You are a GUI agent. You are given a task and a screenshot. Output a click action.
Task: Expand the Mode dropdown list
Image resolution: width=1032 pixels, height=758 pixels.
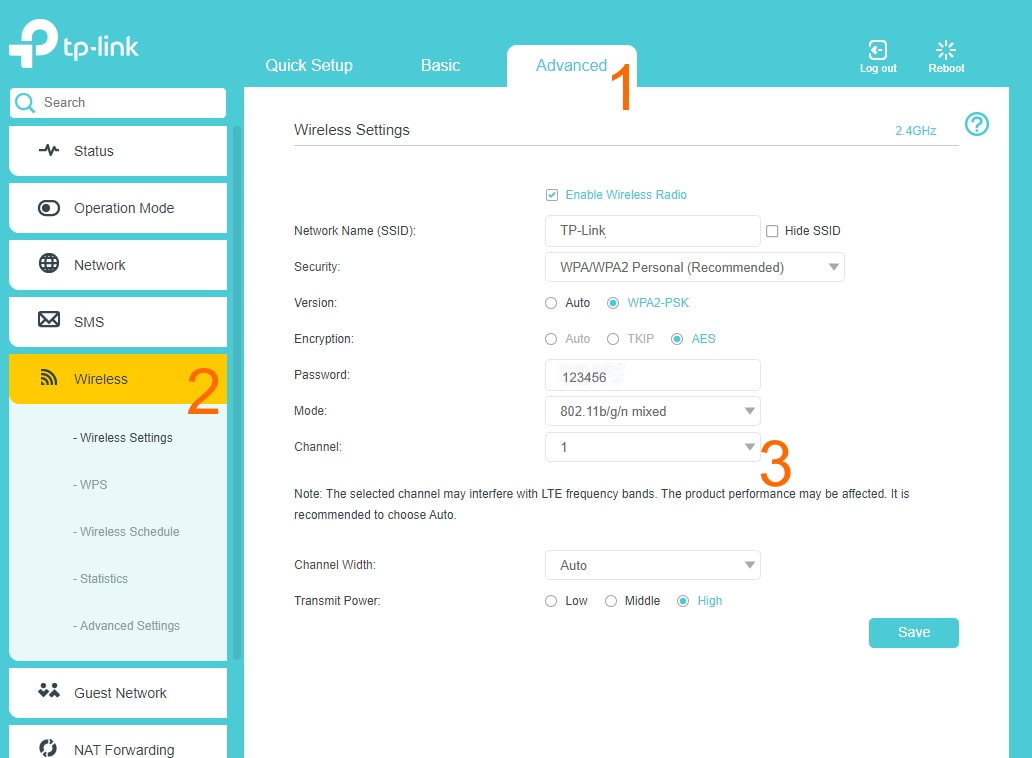coord(652,411)
